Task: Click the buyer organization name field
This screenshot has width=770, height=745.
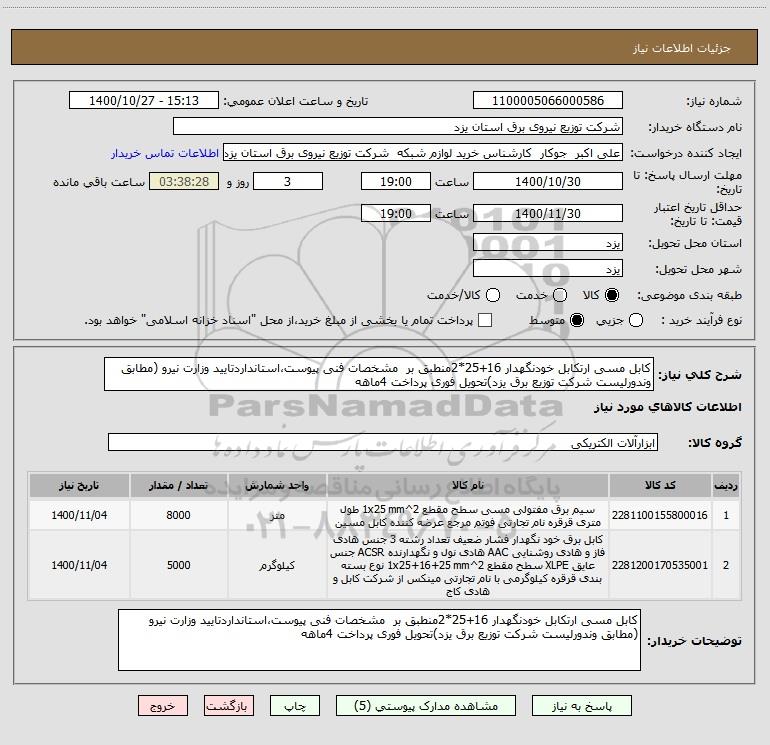Action: [x=398, y=126]
